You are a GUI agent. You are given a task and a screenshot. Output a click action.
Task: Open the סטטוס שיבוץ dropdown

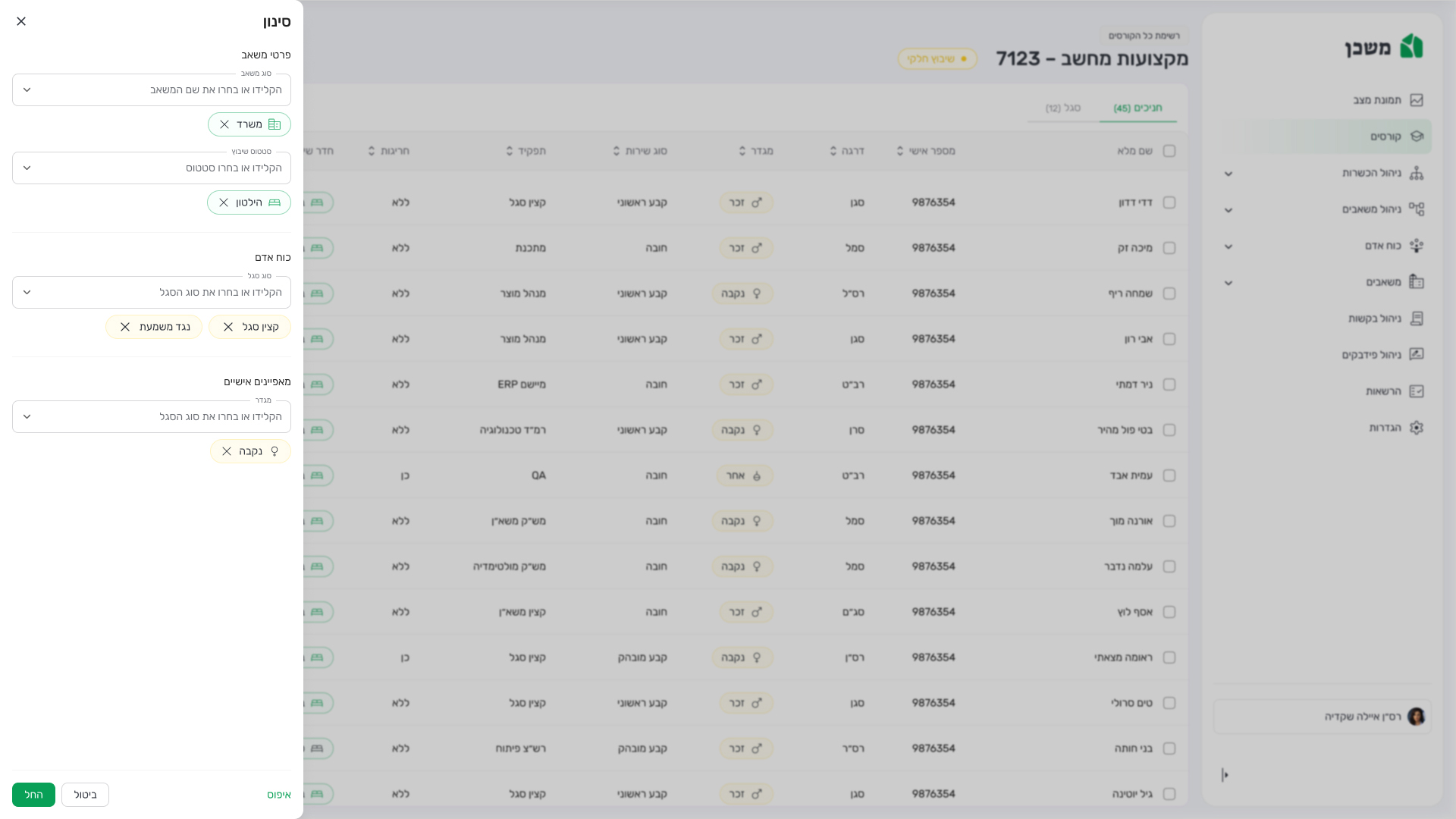click(x=27, y=168)
